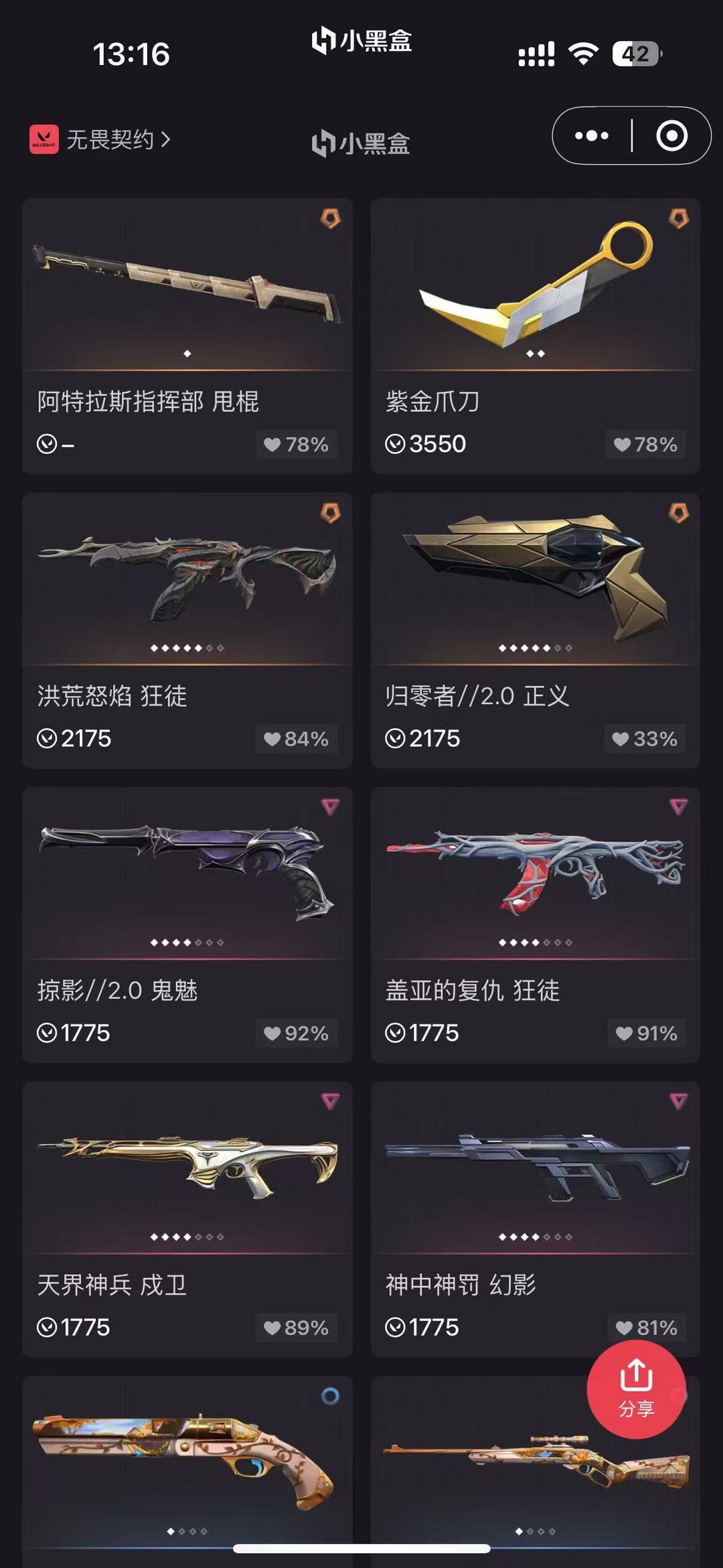Viewport: 723px width, 1568px height.
Task: Tap level dots under 神中神罚 幻影
Action: pos(536,1237)
